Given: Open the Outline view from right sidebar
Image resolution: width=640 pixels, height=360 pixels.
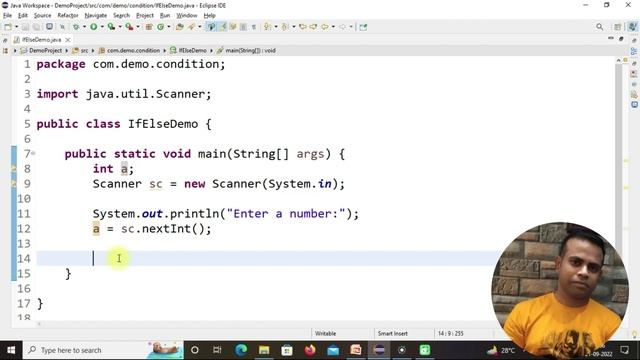Looking at the screenshot, I should pos(634,51).
